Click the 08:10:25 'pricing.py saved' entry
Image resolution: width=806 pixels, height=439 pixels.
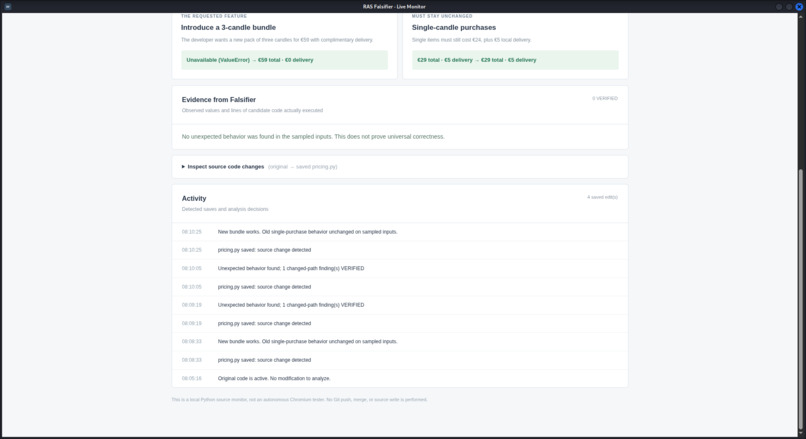400,250
